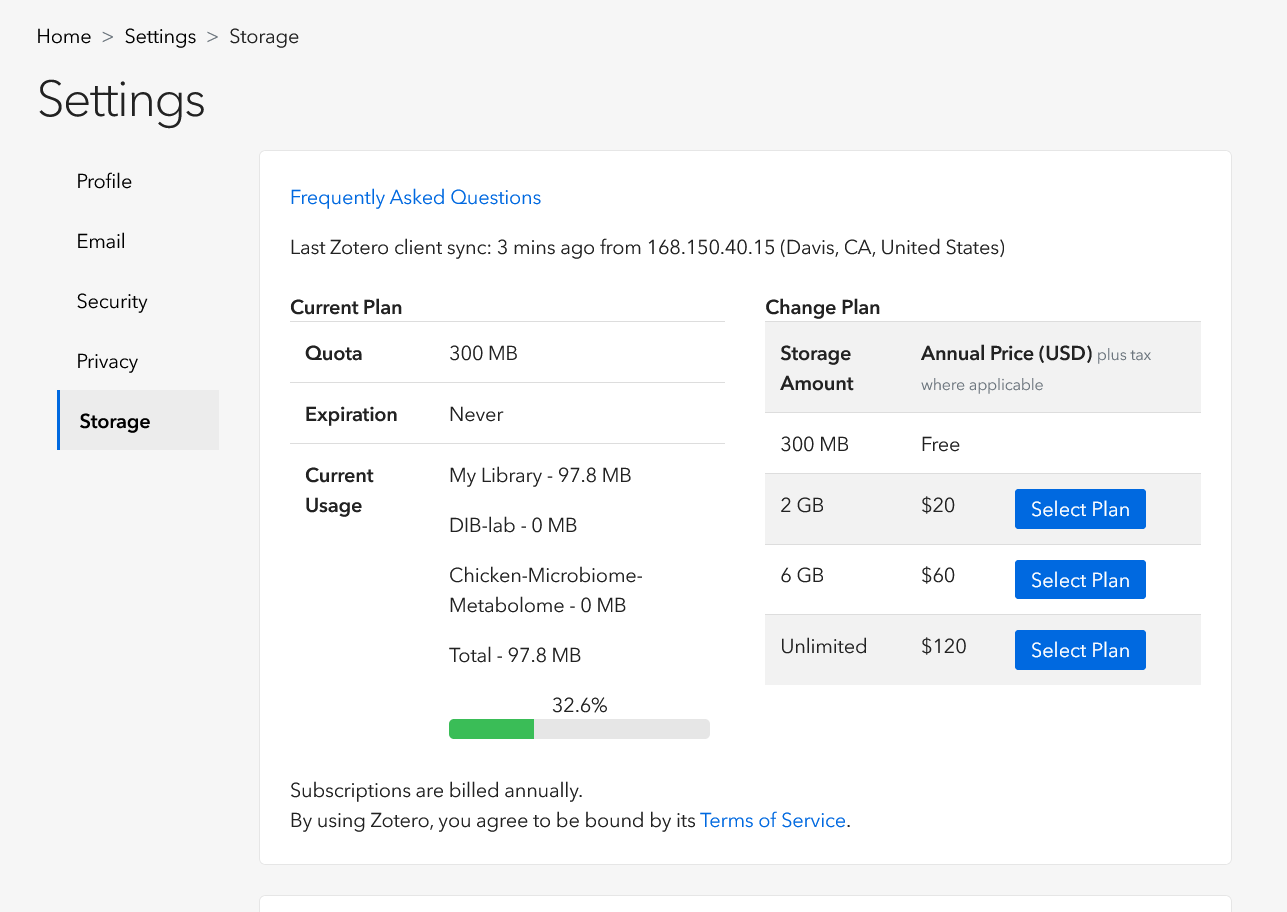Go to the Settings breadcrumb

coord(160,37)
